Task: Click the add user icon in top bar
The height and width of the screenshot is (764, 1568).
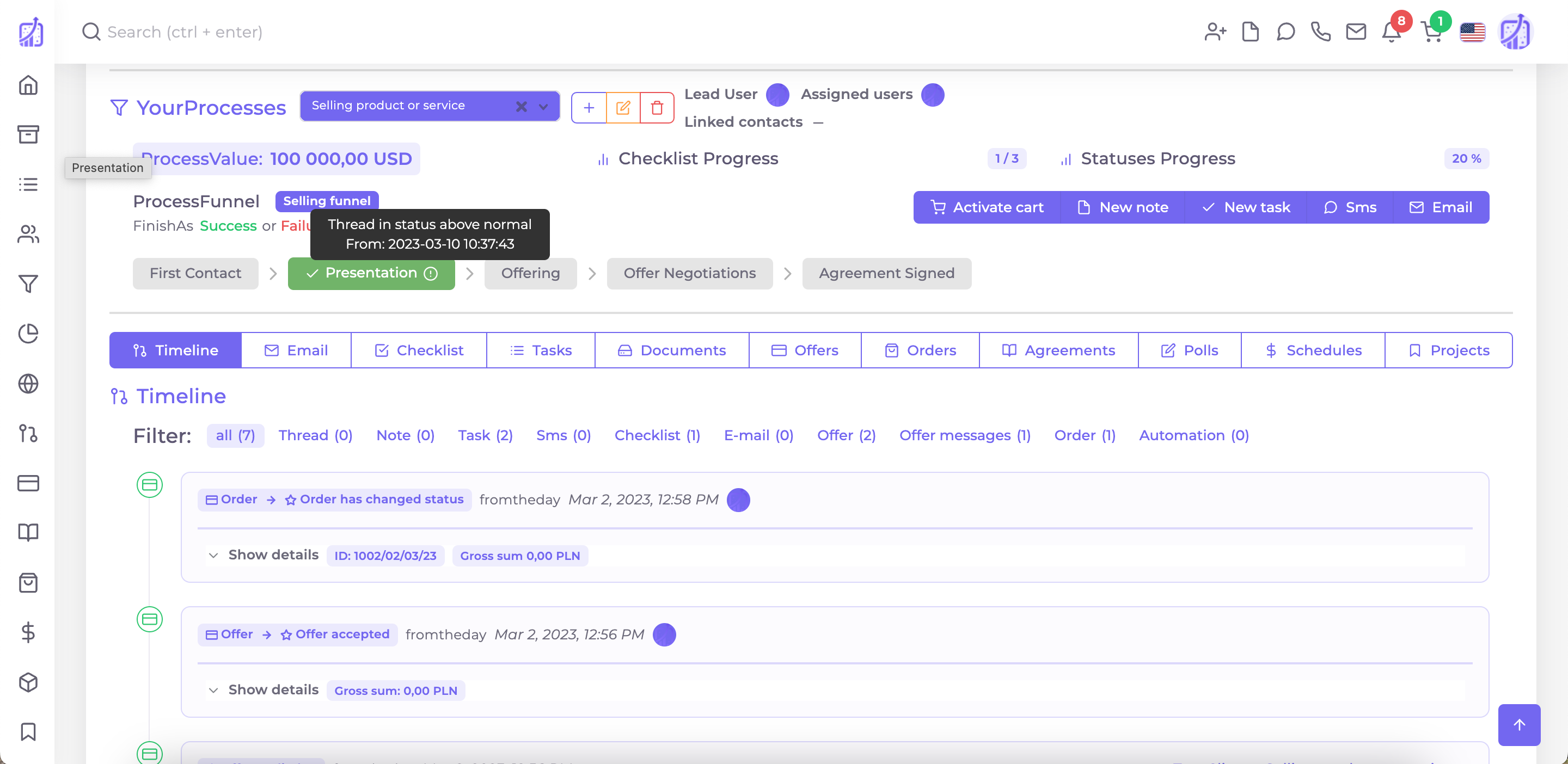Action: (1215, 32)
